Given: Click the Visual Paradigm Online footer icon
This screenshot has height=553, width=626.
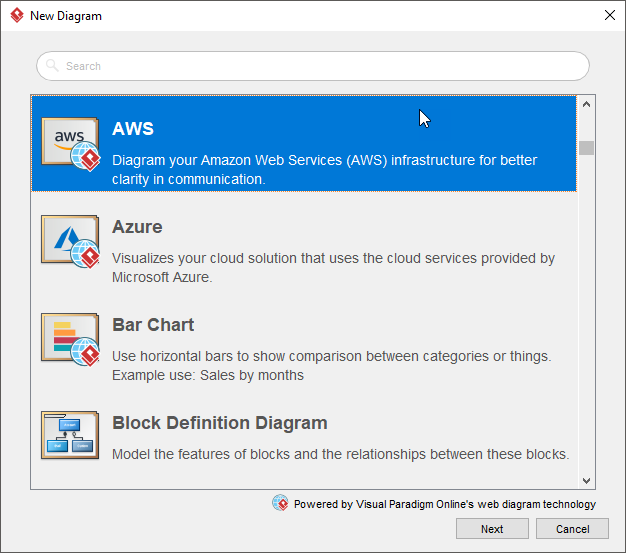Looking at the screenshot, I should pos(280,503).
